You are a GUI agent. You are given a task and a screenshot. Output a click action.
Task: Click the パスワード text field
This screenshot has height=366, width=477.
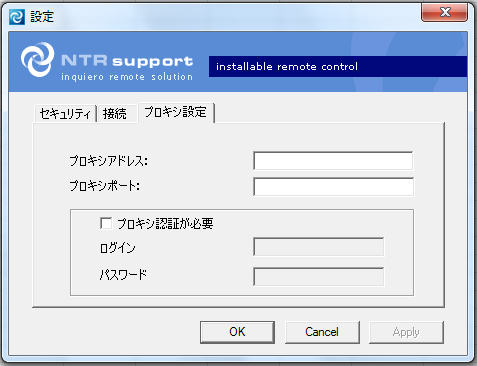point(319,276)
